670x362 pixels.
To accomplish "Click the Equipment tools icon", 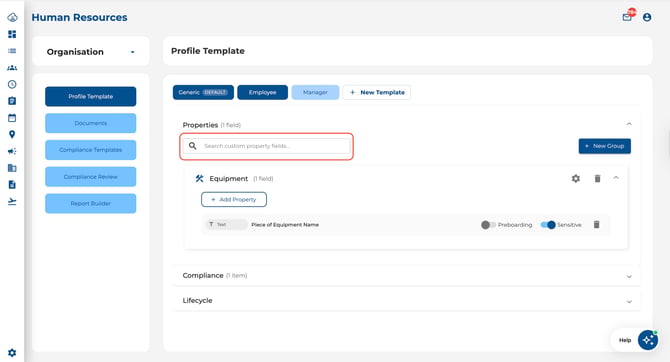I will [199, 178].
